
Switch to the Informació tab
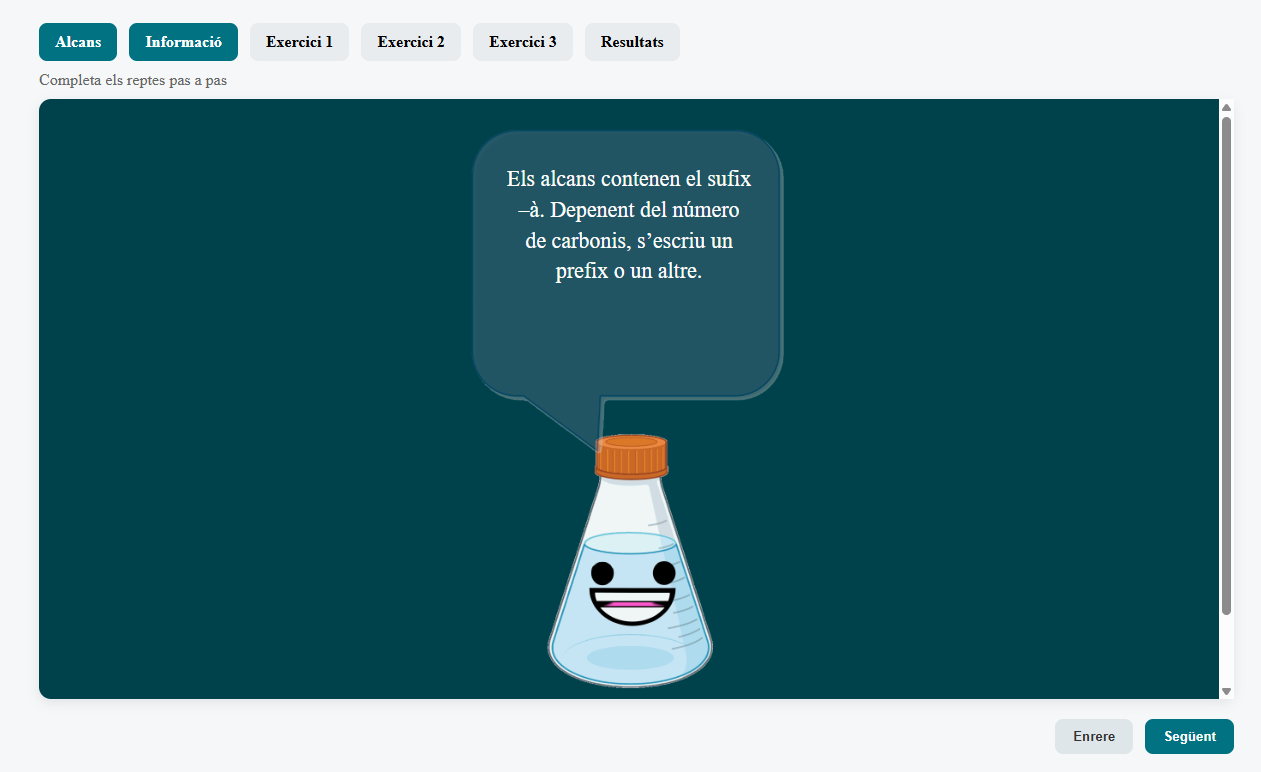(183, 42)
